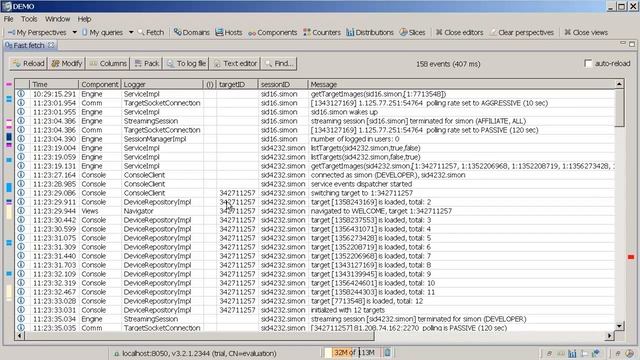
Task: Expand the My Perspectives dropdown arrow
Action: [74, 32]
